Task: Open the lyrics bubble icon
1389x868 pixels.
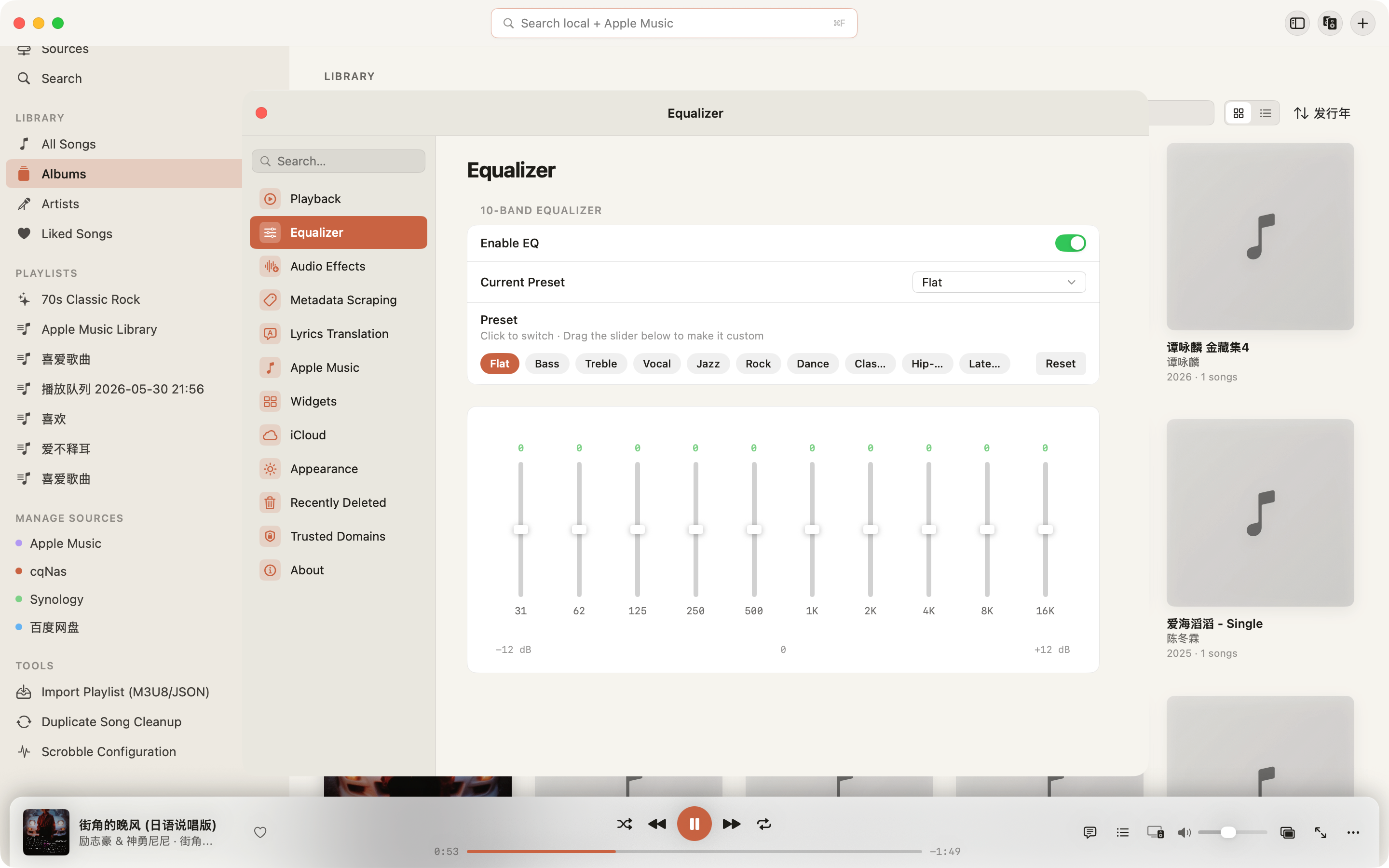Action: click(x=1089, y=832)
